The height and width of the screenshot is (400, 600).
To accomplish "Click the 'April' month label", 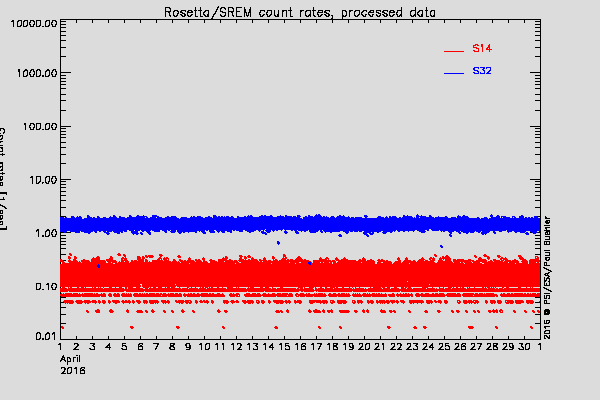I will tap(70, 358).
